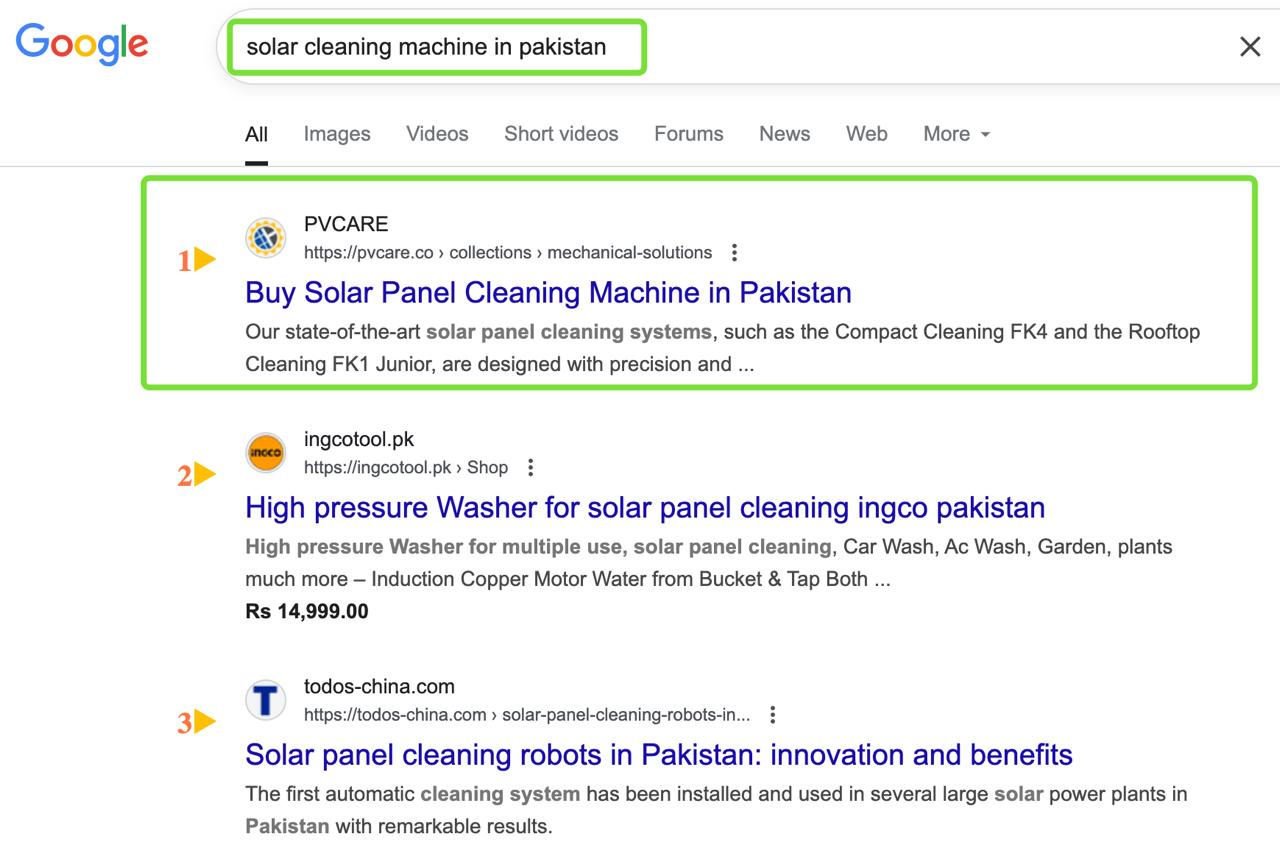Open three-dot menu for ingcotool.pk result
This screenshot has height=865, width=1280.
click(530, 467)
